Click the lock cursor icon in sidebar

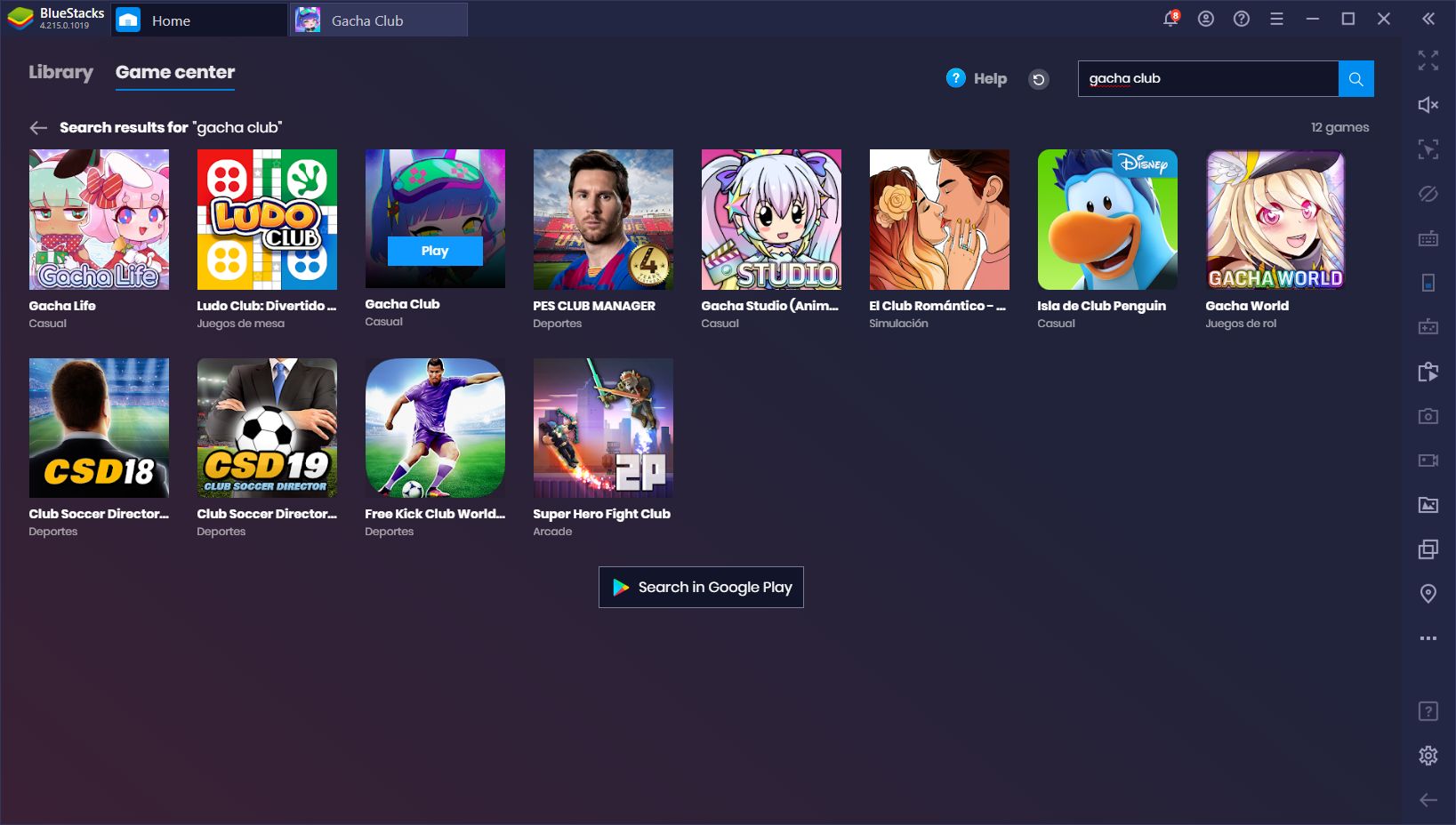[x=1428, y=149]
